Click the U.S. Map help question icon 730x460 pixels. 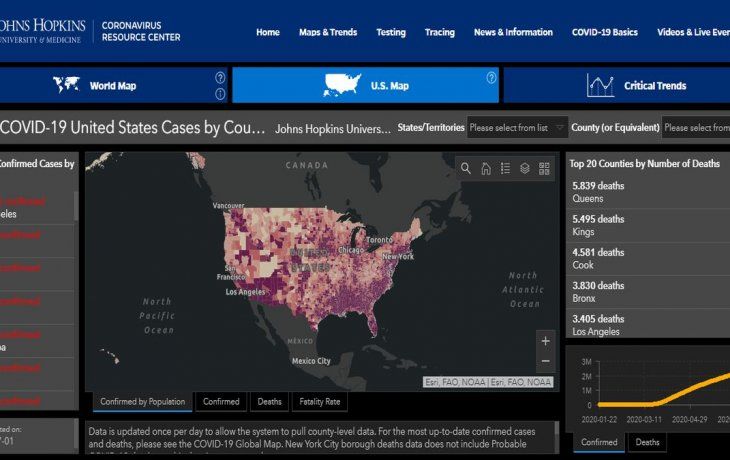click(x=491, y=78)
